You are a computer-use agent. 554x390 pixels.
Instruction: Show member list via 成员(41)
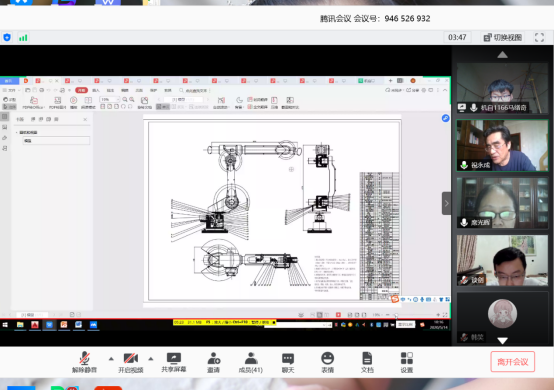click(x=251, y=362)
